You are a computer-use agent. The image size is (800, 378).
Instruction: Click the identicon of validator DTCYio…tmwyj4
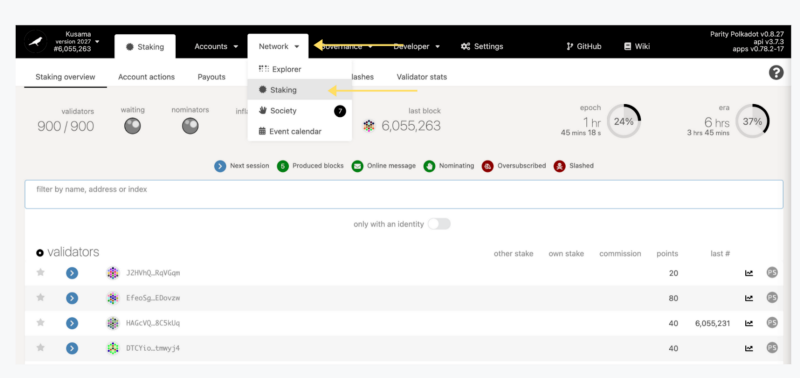pyautogui.click(x=113, y=348)
